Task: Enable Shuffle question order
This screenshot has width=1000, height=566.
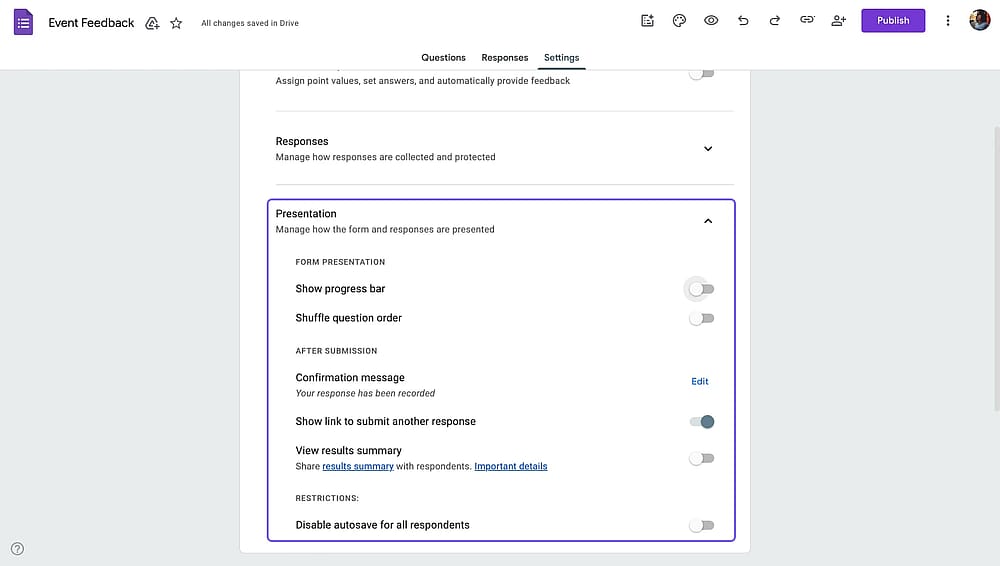Action: [702, 318]
